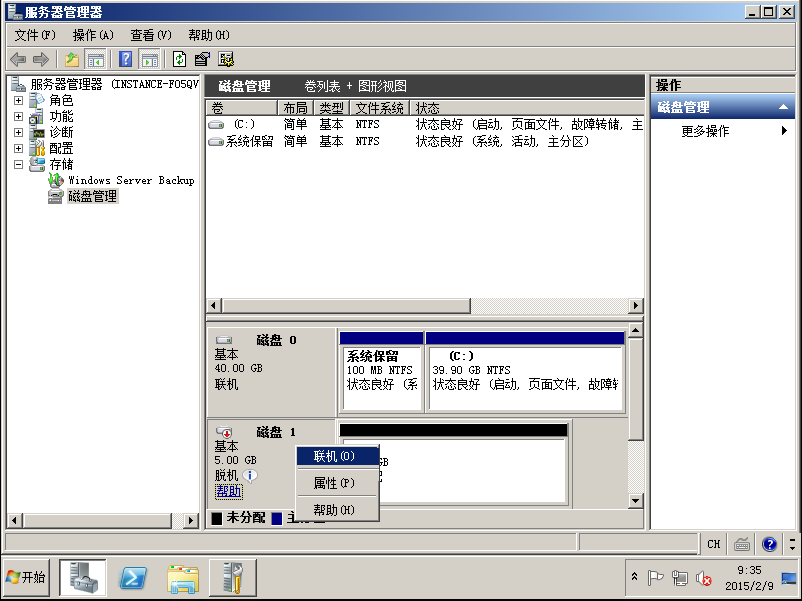The height and width of the screenshot is (601, 802).
Task: Open the 操作 menu in the menu bar
Action: pyautogui.click(x=93, y=35)
